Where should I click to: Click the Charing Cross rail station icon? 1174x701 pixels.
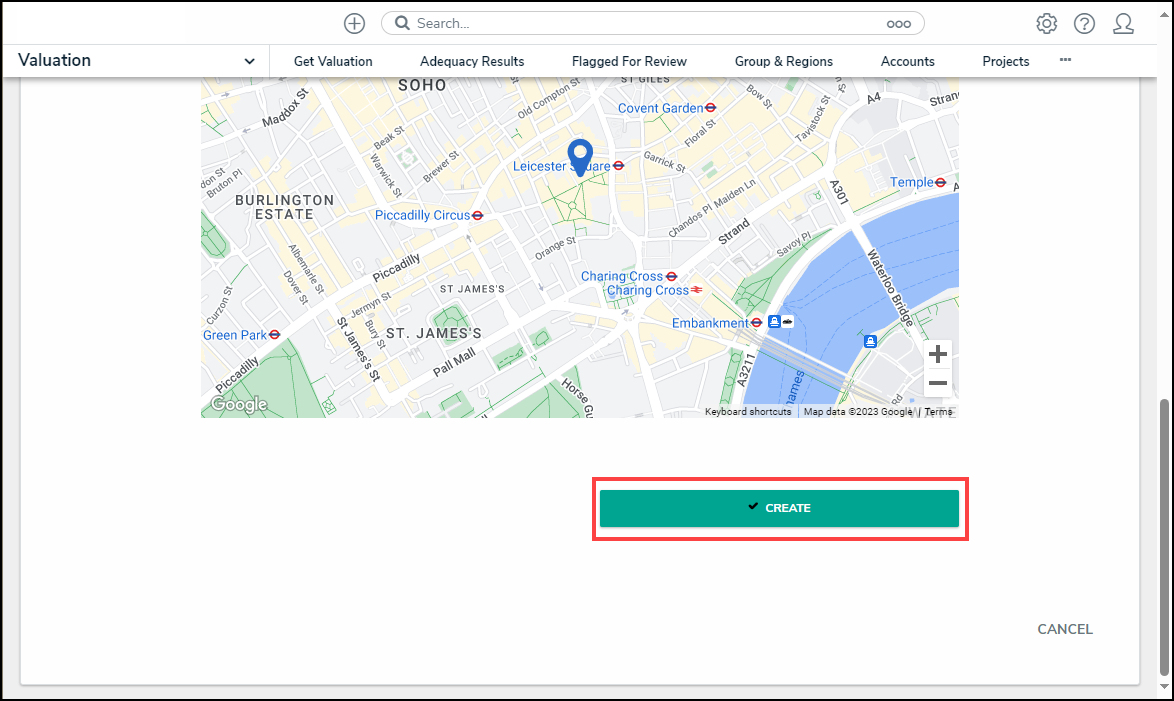click(696, 290)
